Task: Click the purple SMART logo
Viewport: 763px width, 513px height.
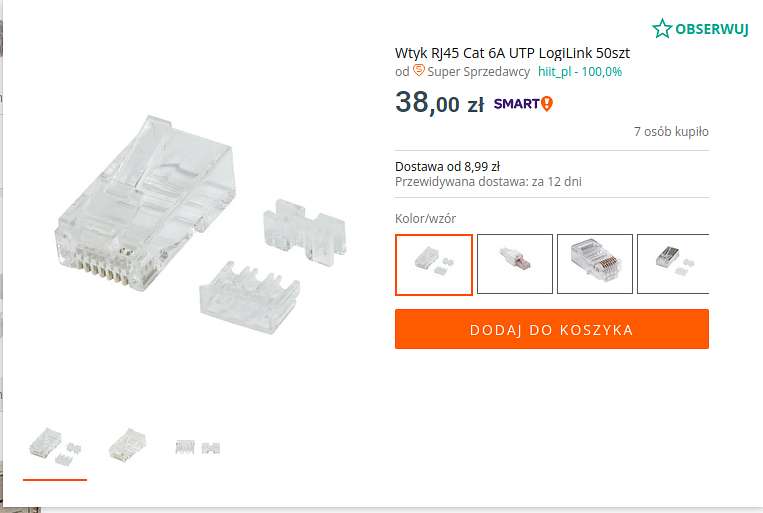Action: 516,104
